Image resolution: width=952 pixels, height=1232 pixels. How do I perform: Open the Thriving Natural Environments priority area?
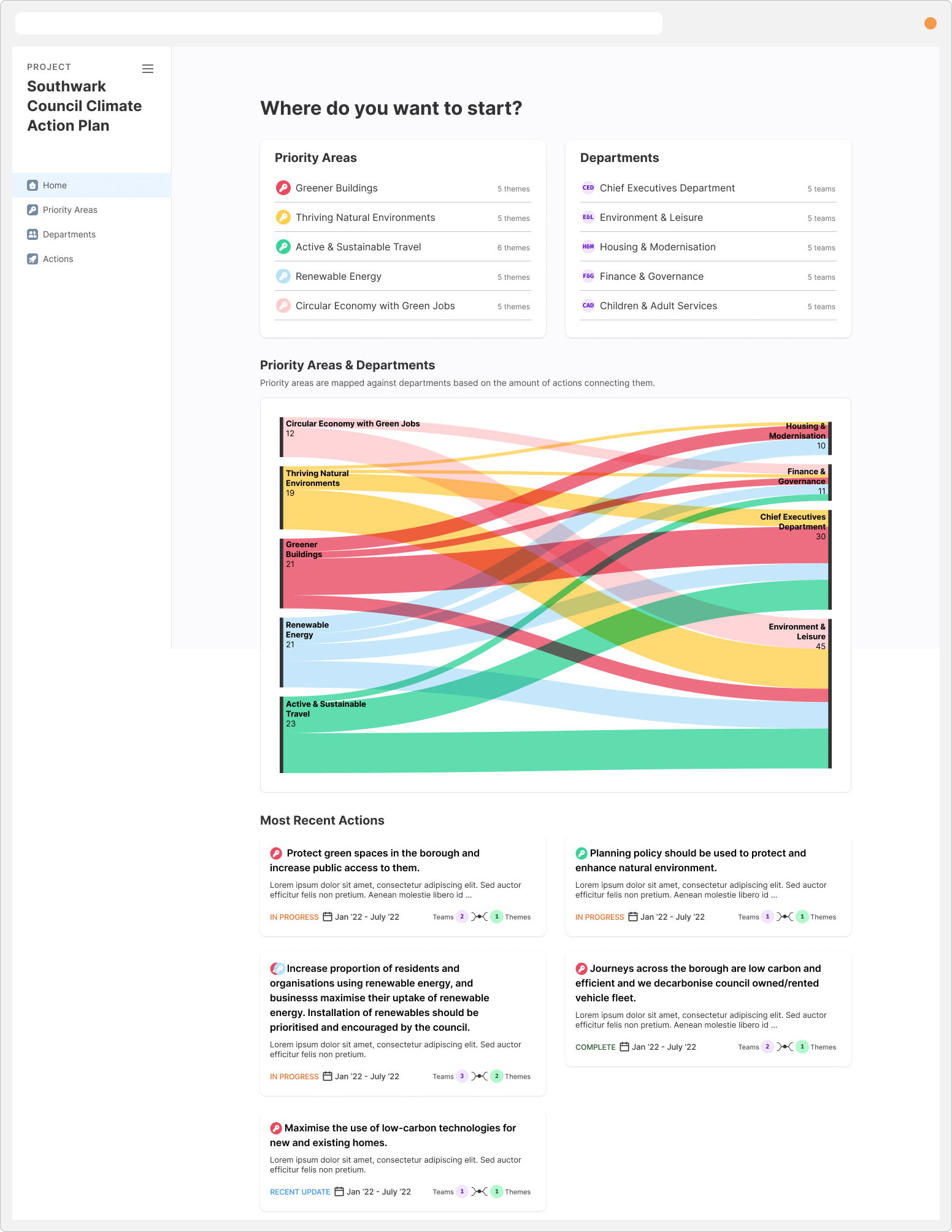[x=403, y=217]
